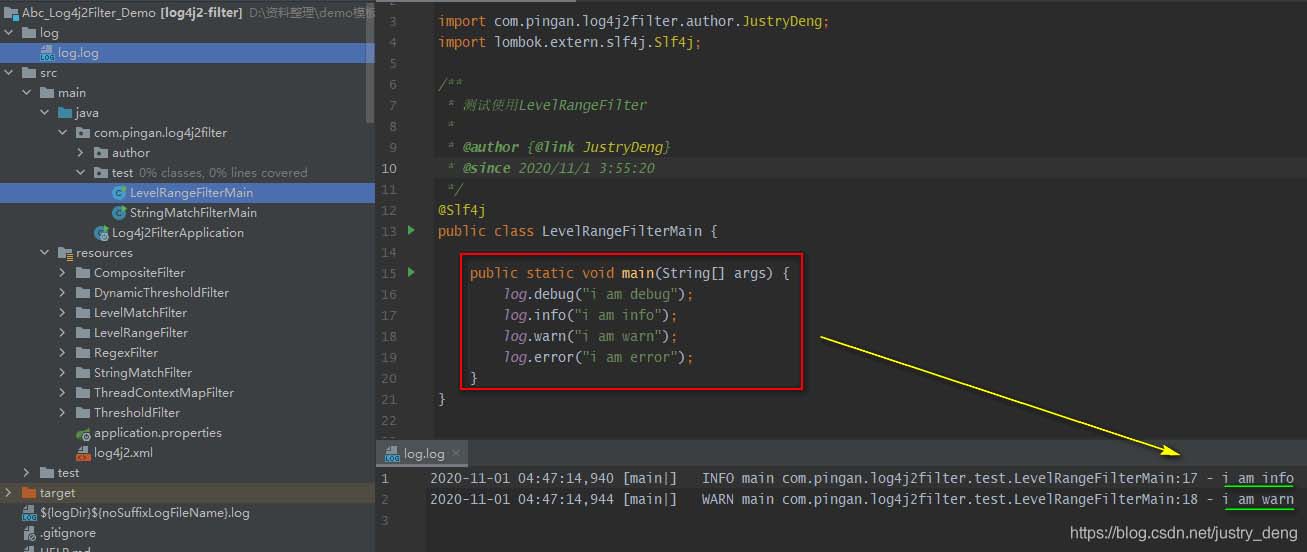Expand the target folder node

10,493
